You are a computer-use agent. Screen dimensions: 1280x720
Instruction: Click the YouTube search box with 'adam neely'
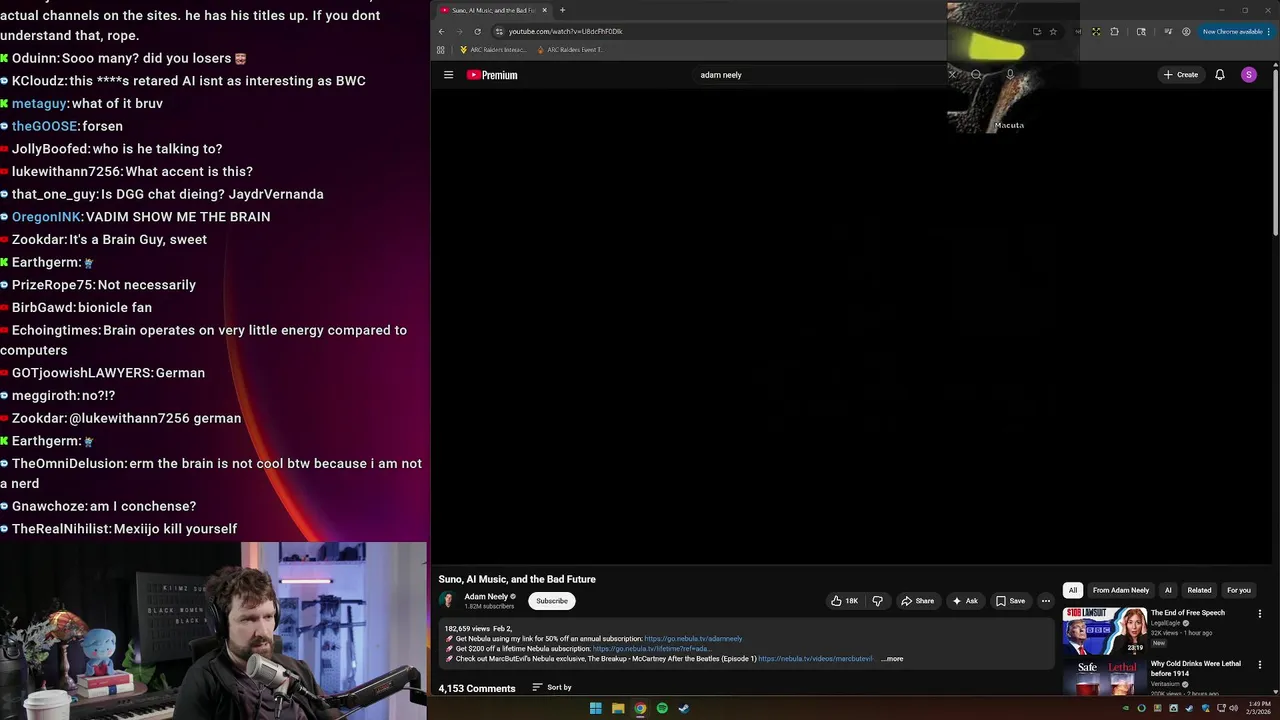click(820, 75)
